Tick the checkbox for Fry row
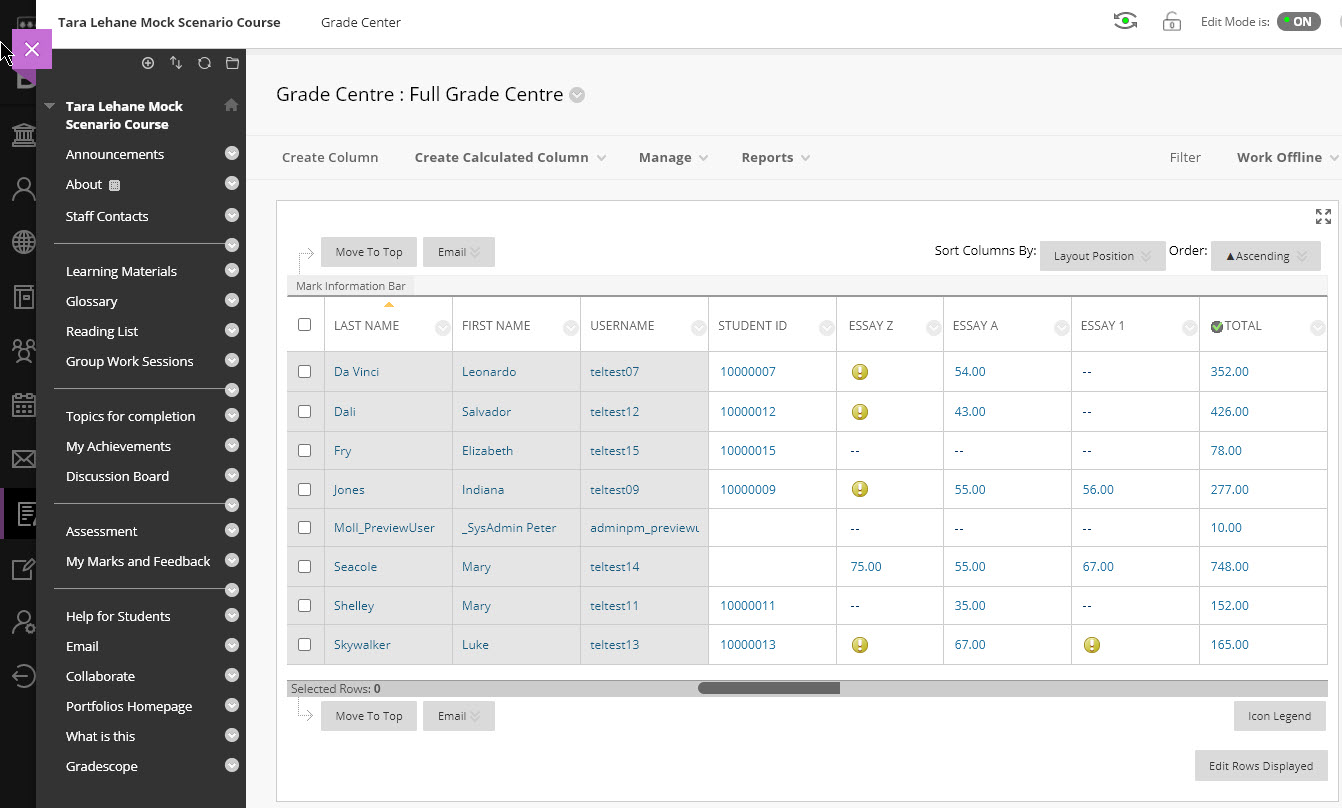 [x=305, y=450]
